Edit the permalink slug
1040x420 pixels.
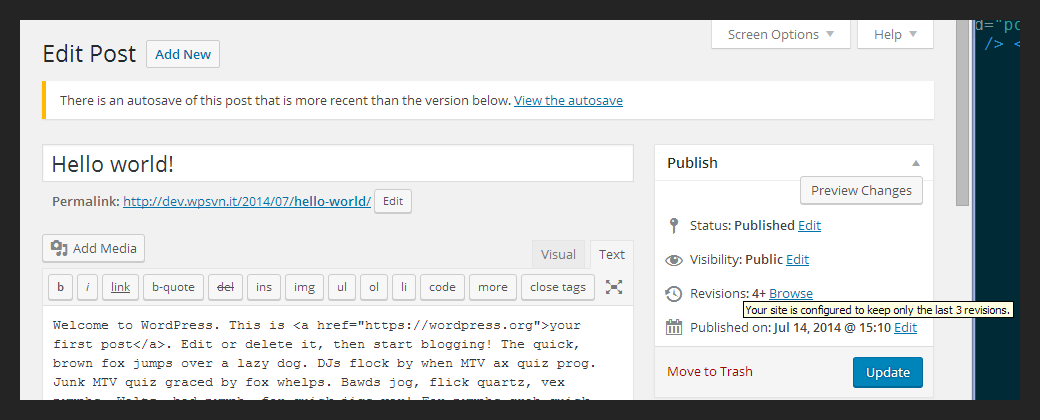(x=393, y=202)
